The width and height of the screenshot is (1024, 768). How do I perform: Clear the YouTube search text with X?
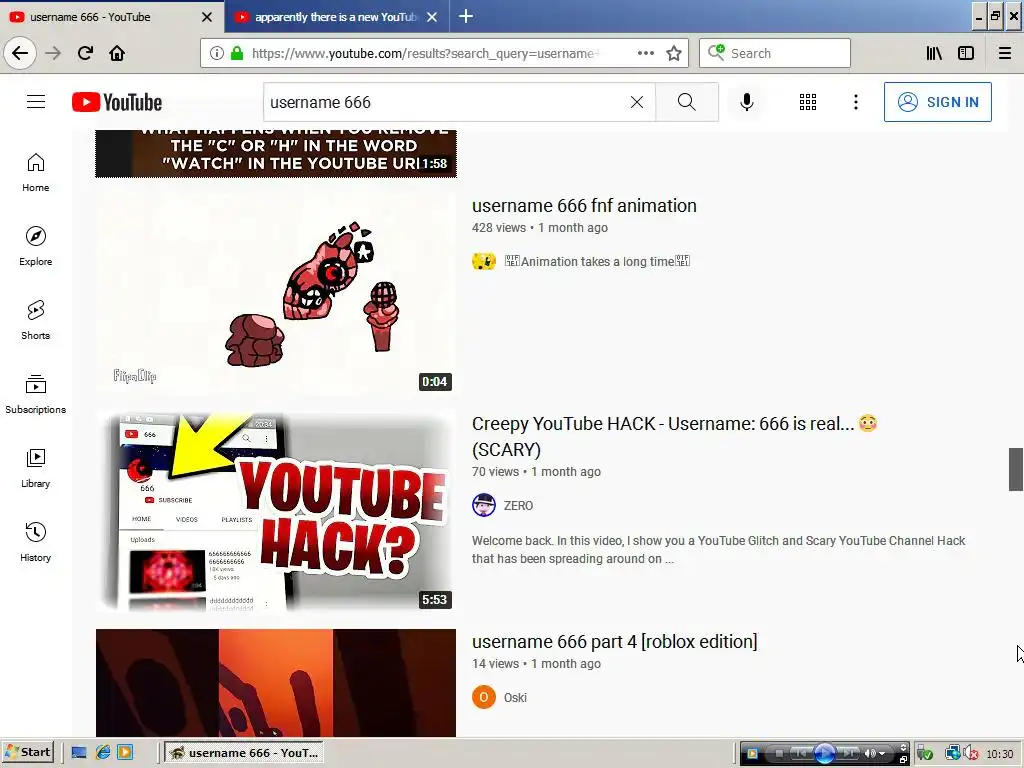pos(637,102)
